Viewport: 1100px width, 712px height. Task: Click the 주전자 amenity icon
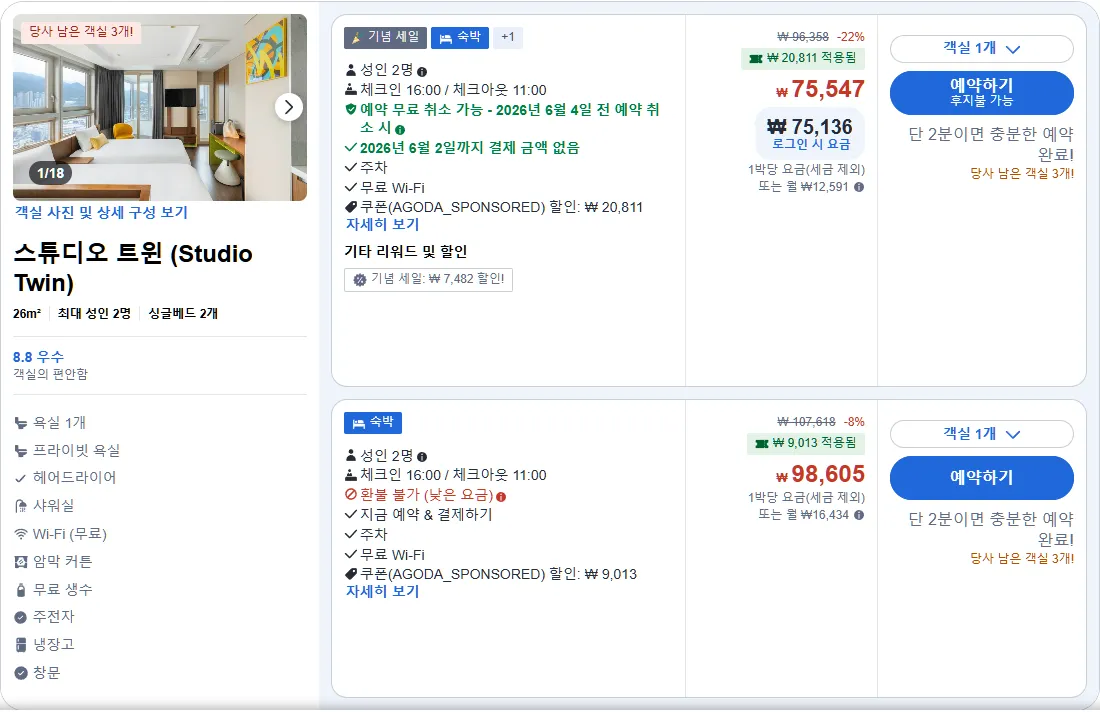(21, 617)
